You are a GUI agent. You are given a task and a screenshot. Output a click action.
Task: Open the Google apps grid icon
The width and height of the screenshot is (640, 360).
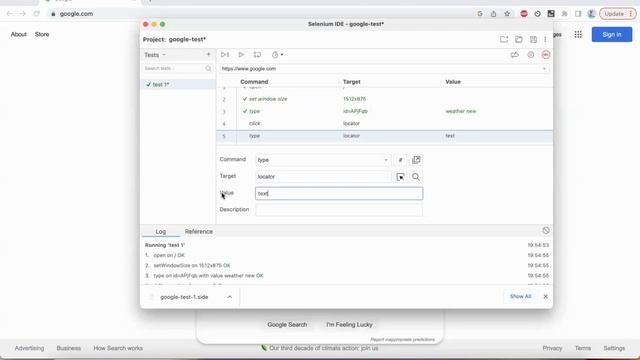click(578, 34)
